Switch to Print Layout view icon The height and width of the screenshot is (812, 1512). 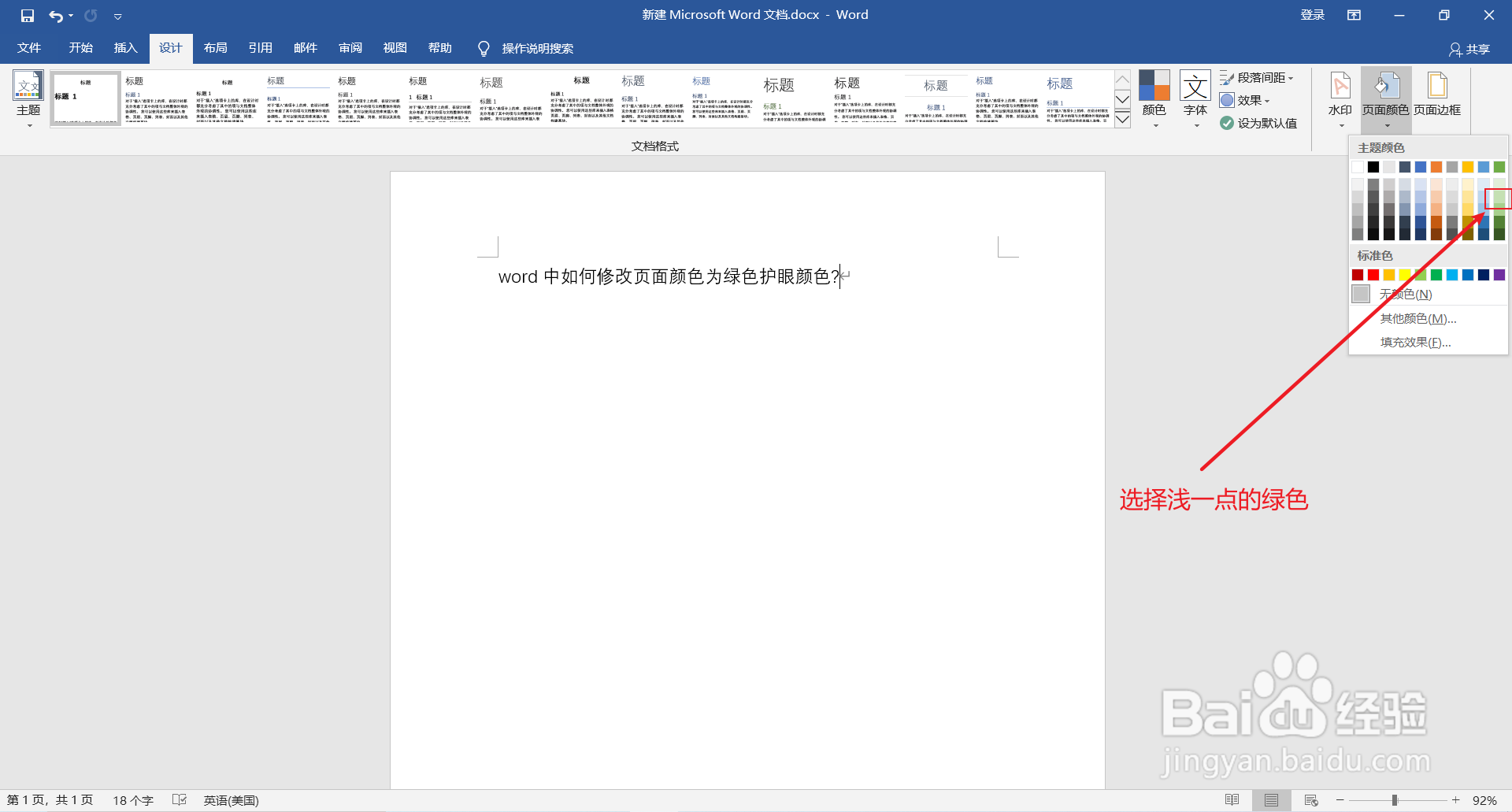[1271, 800]
